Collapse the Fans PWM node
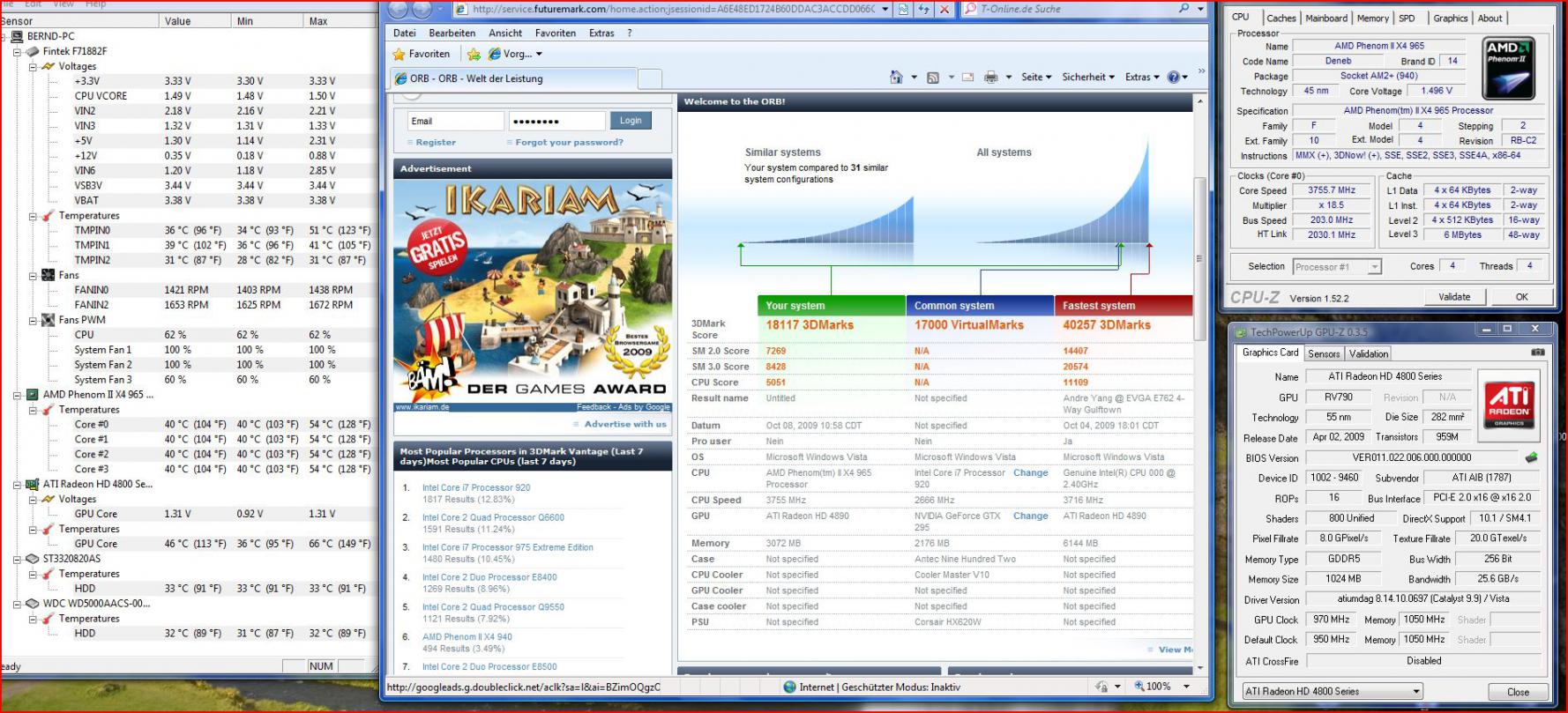Screen dimensions: 1568x713 pyautogui.click(x=33, y=321)
